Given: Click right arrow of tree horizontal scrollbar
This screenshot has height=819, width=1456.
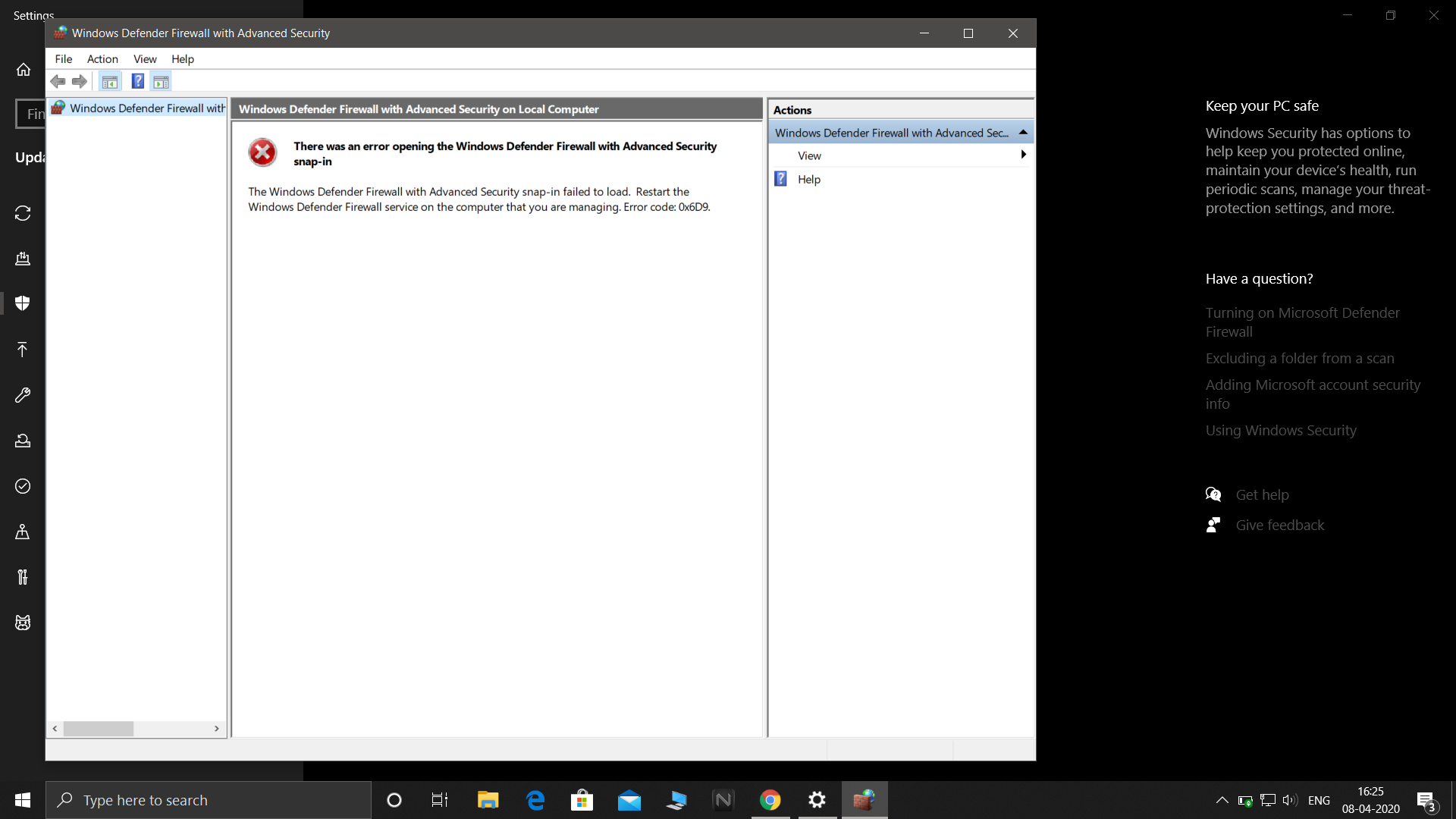Looking at the screenshot, I should 217,729.
